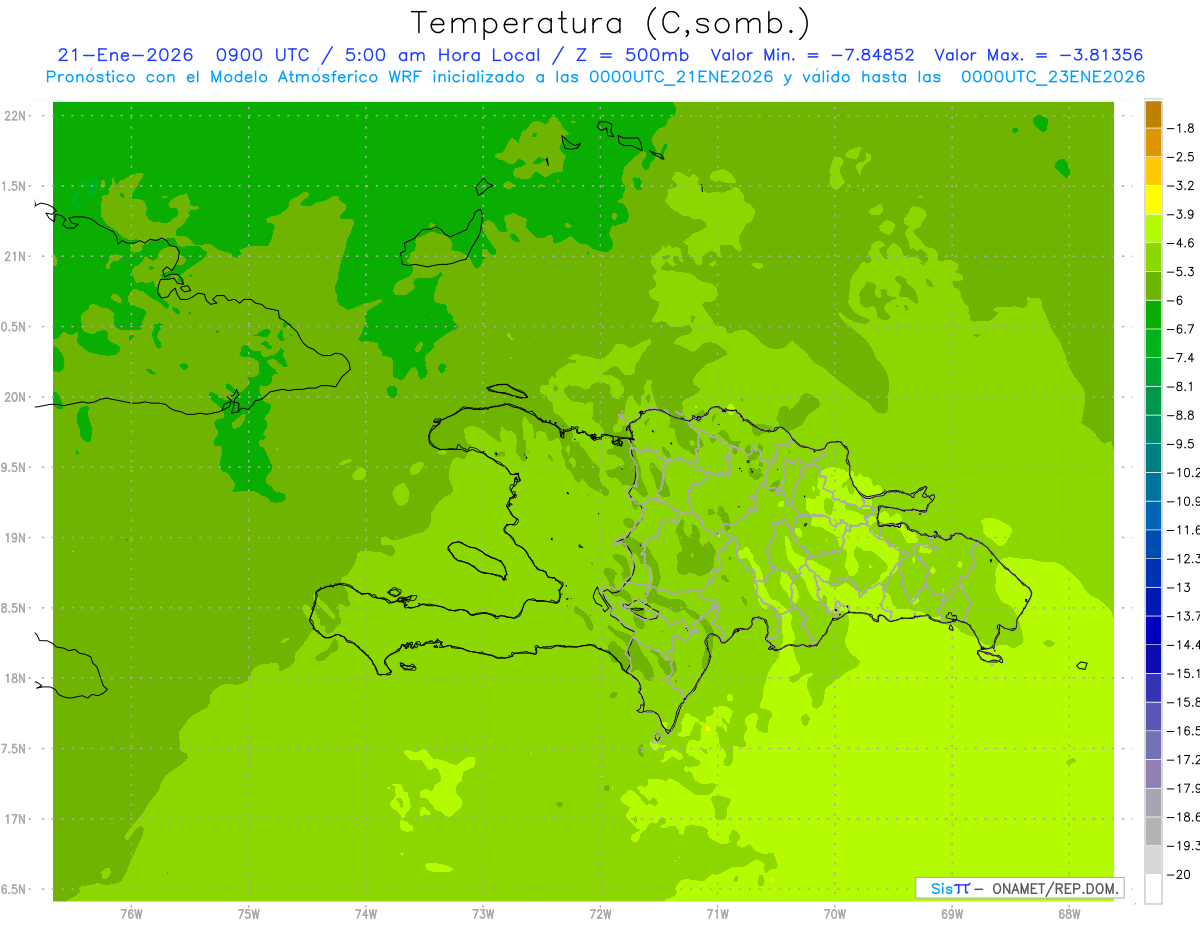Click the "-9.5" colorbar value
This screenshot has width=1200, height=927.
[1181, 444]
